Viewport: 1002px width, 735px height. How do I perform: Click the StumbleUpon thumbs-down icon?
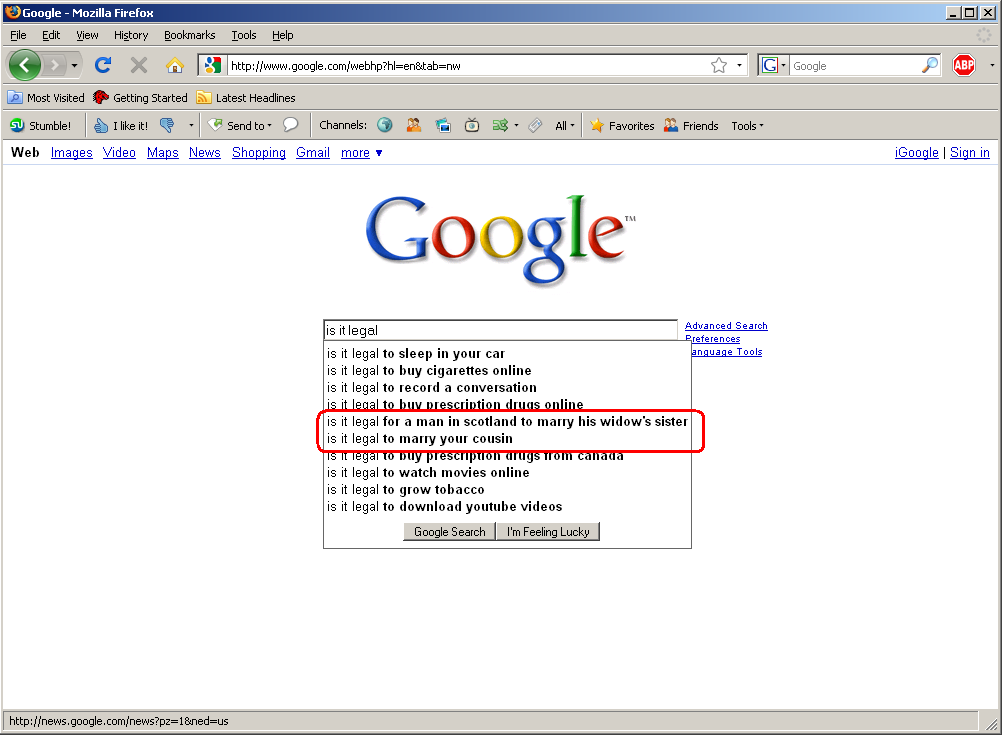(x=167, y=126)
